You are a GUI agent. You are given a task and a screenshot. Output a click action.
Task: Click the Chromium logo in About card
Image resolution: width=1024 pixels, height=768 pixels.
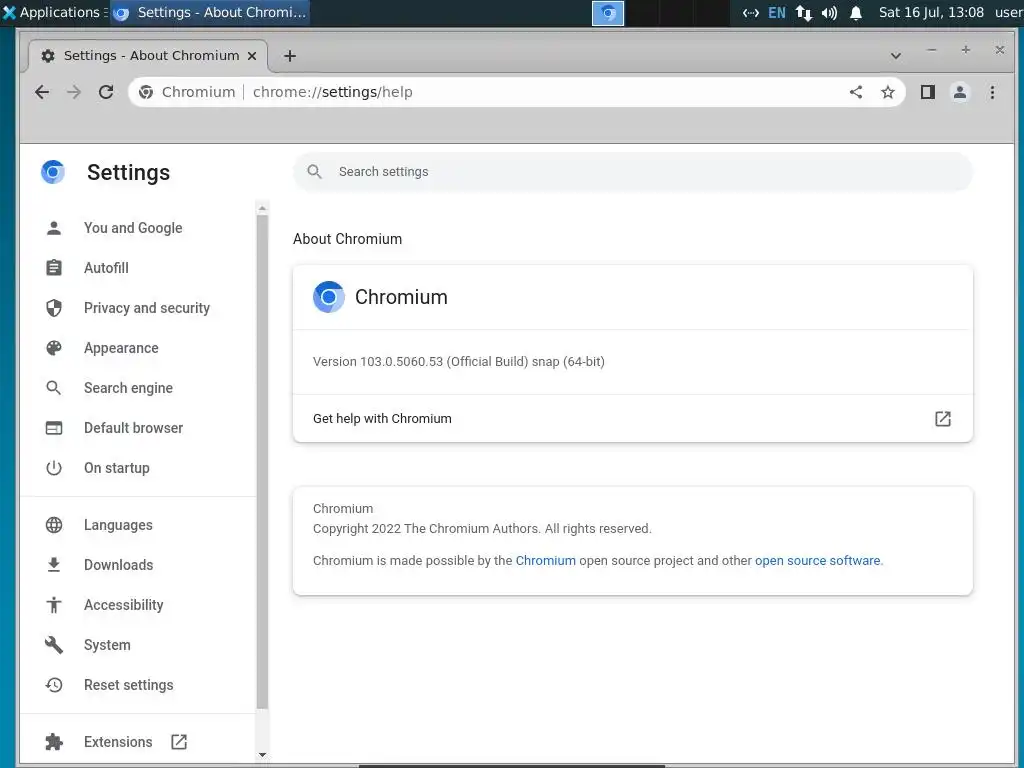point(328,297)
